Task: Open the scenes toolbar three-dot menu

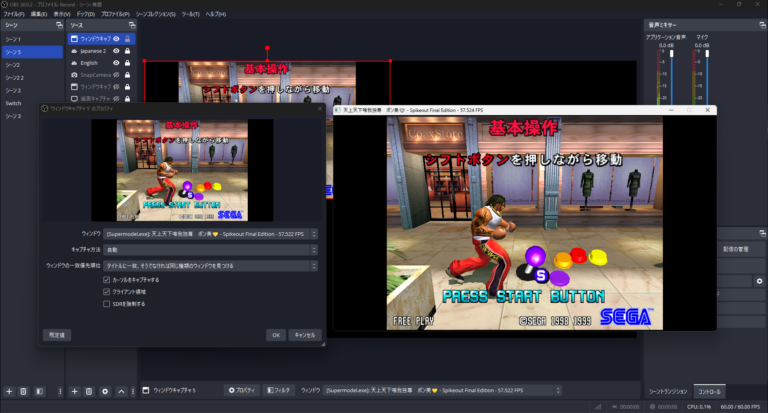Action: (x=60, y=391)
